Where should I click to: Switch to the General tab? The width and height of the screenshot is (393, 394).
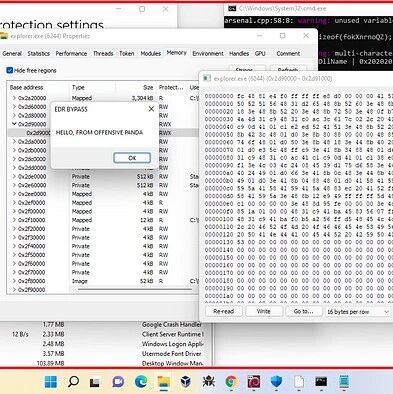pyautogui.click(x=12, y=53)
